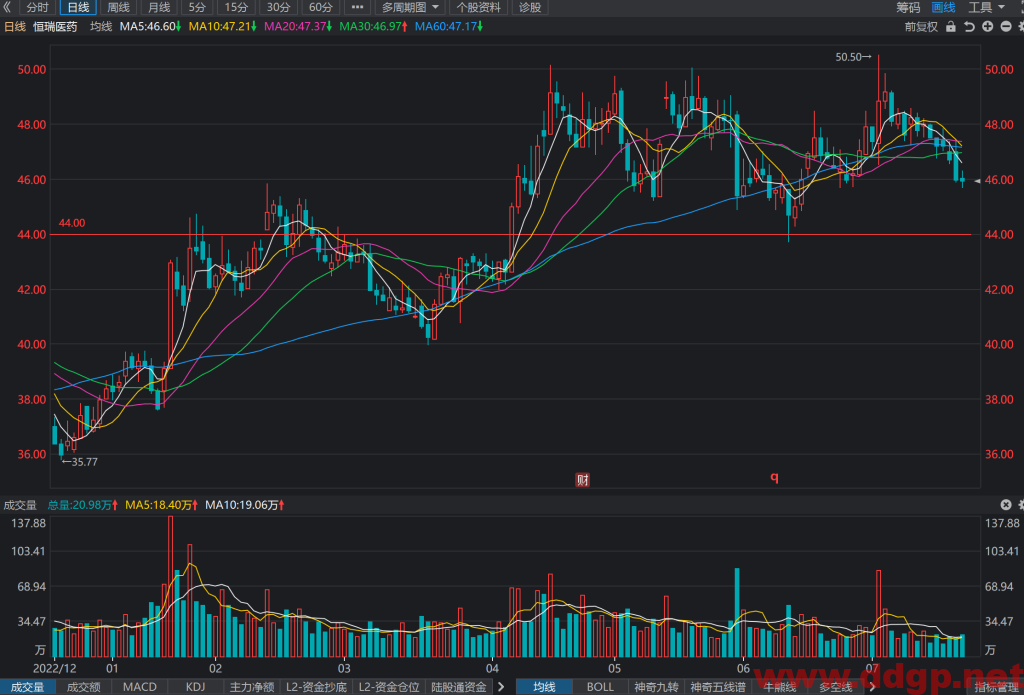Select the 15分 period tab
Viewport: 1024px width, 695px height.
(236, 7)
